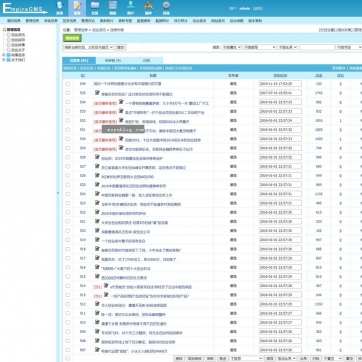
Task: Click title-image icon in row ID 517
Action: 97,258
